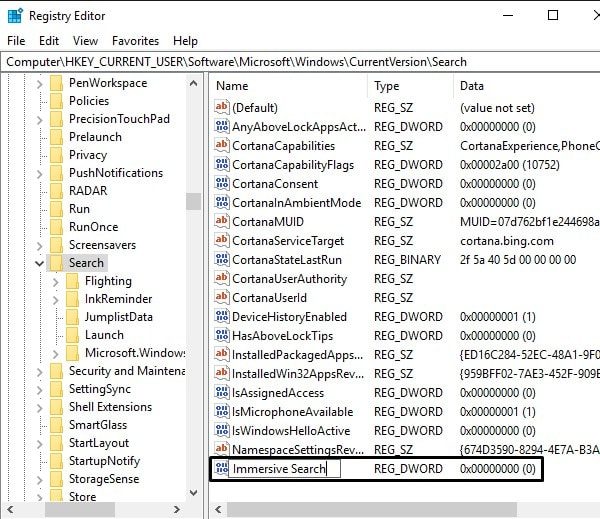Expand the Shell Extensions key

point(39,407)
